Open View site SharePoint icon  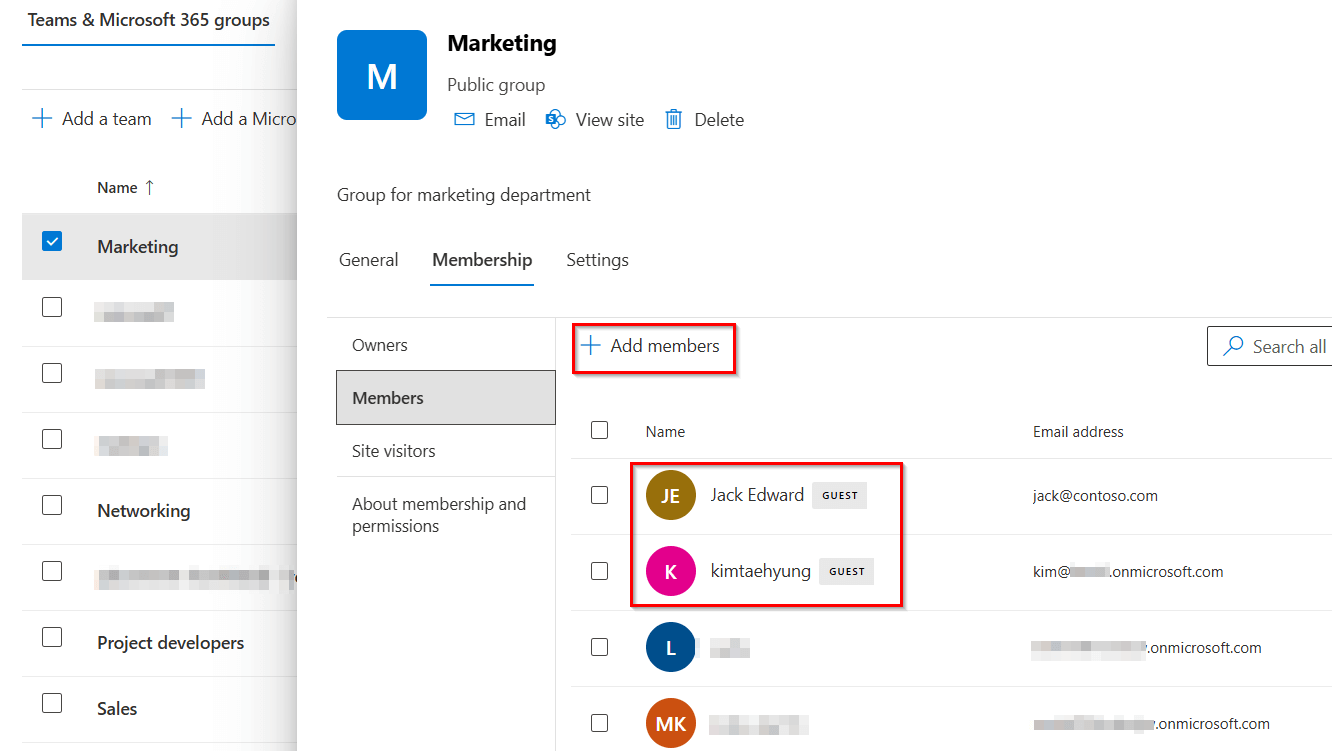coord(555,120)
